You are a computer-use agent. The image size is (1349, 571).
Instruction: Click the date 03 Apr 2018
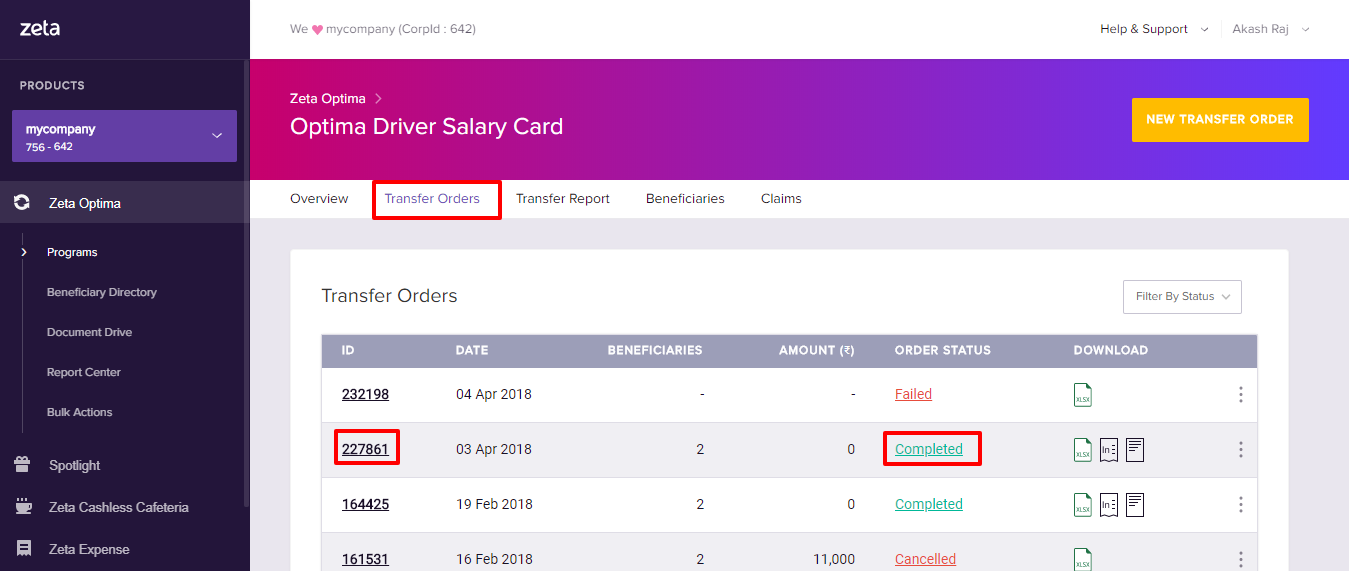click(x=494, y=450)
